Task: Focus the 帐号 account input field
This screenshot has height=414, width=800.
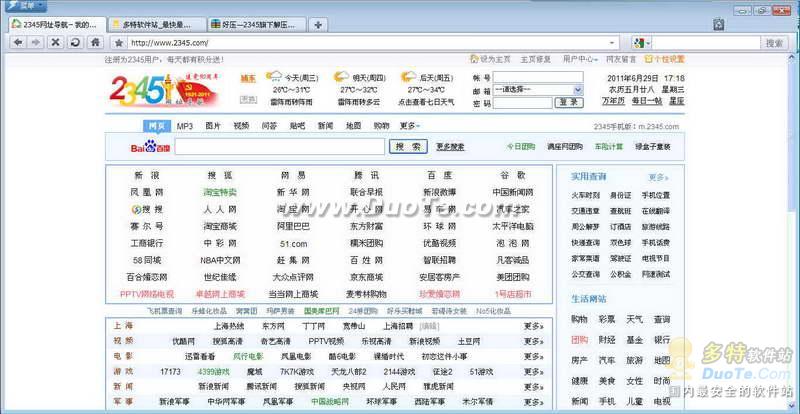Action: 538,77
